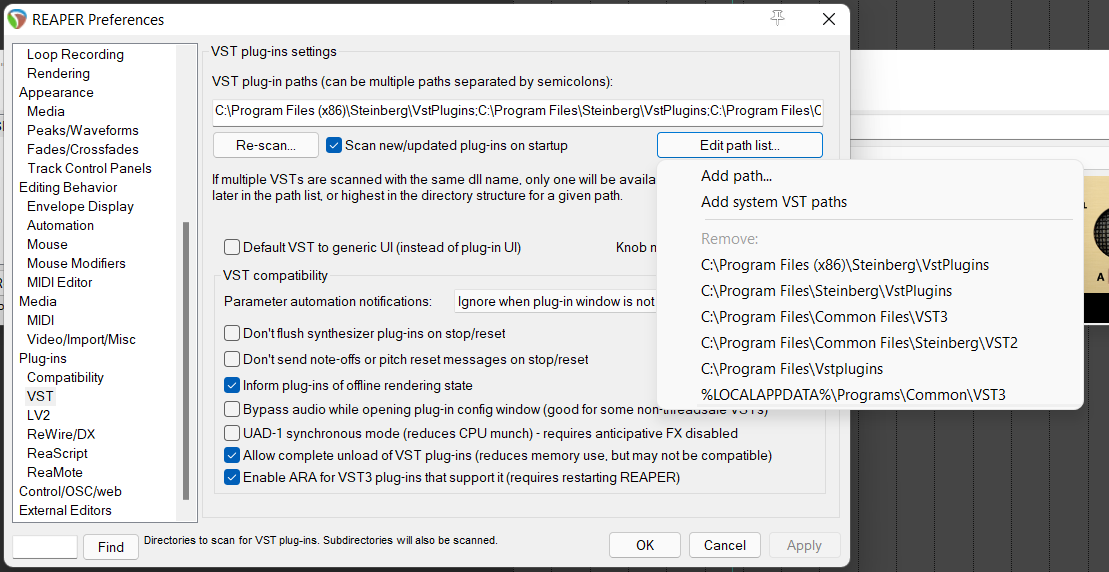Open Rendering preferences page
This screenshot has height=572, width=1109.
(58, 74)
